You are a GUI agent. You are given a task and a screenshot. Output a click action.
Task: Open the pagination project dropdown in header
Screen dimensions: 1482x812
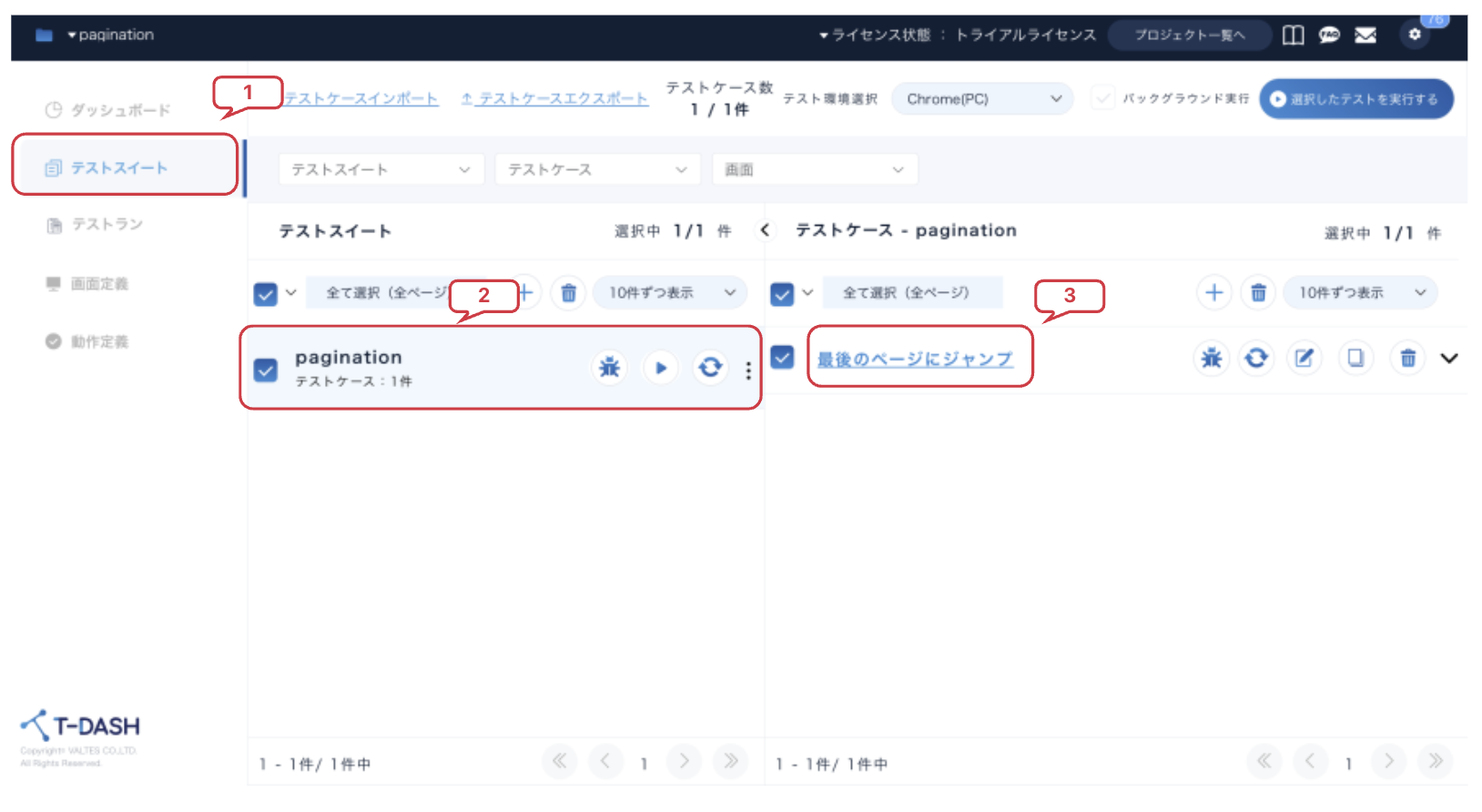tap(110, 35)
